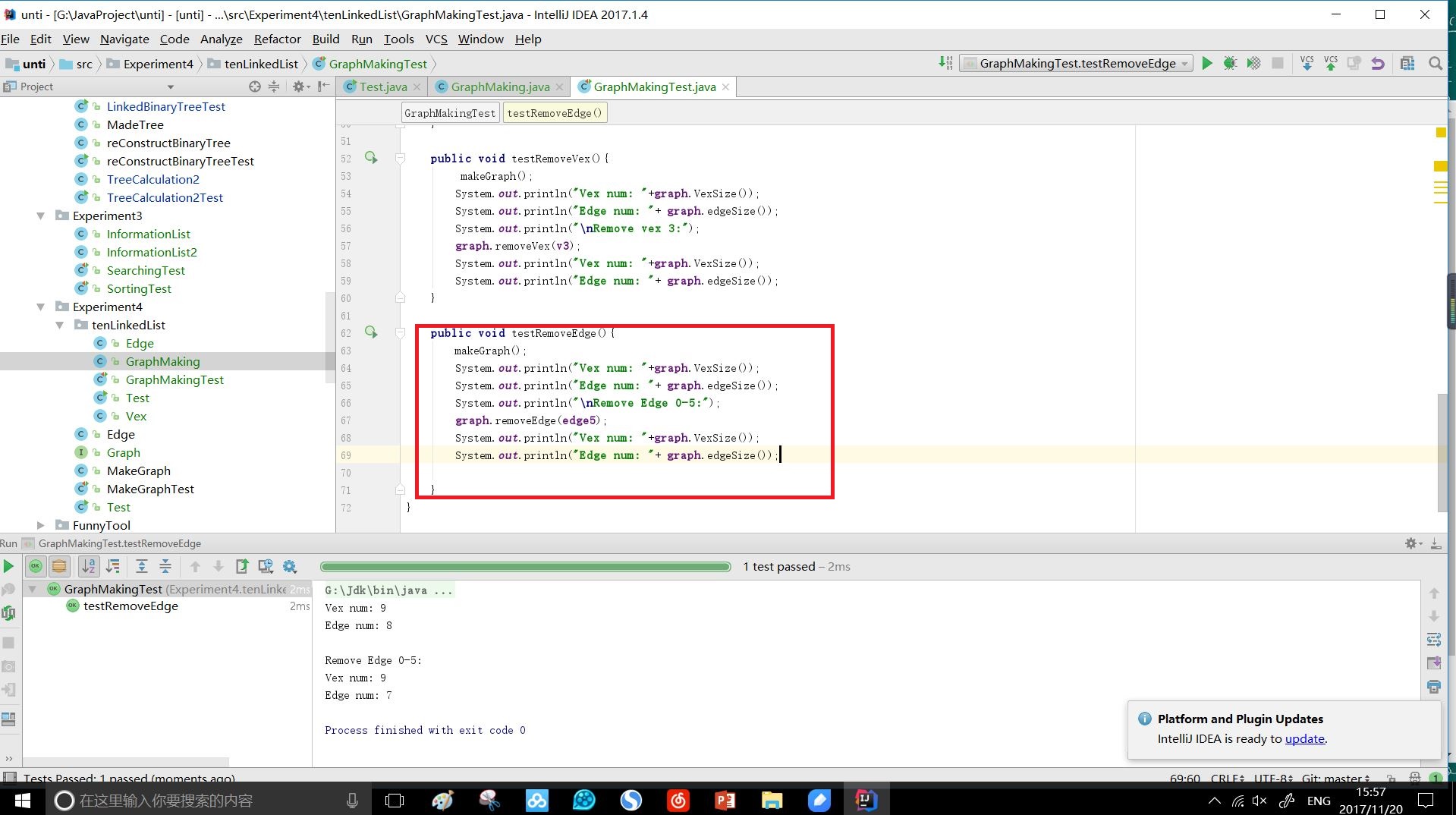
Task: Open Project Structure from toolbar
Action: [x=1407, y=63]
